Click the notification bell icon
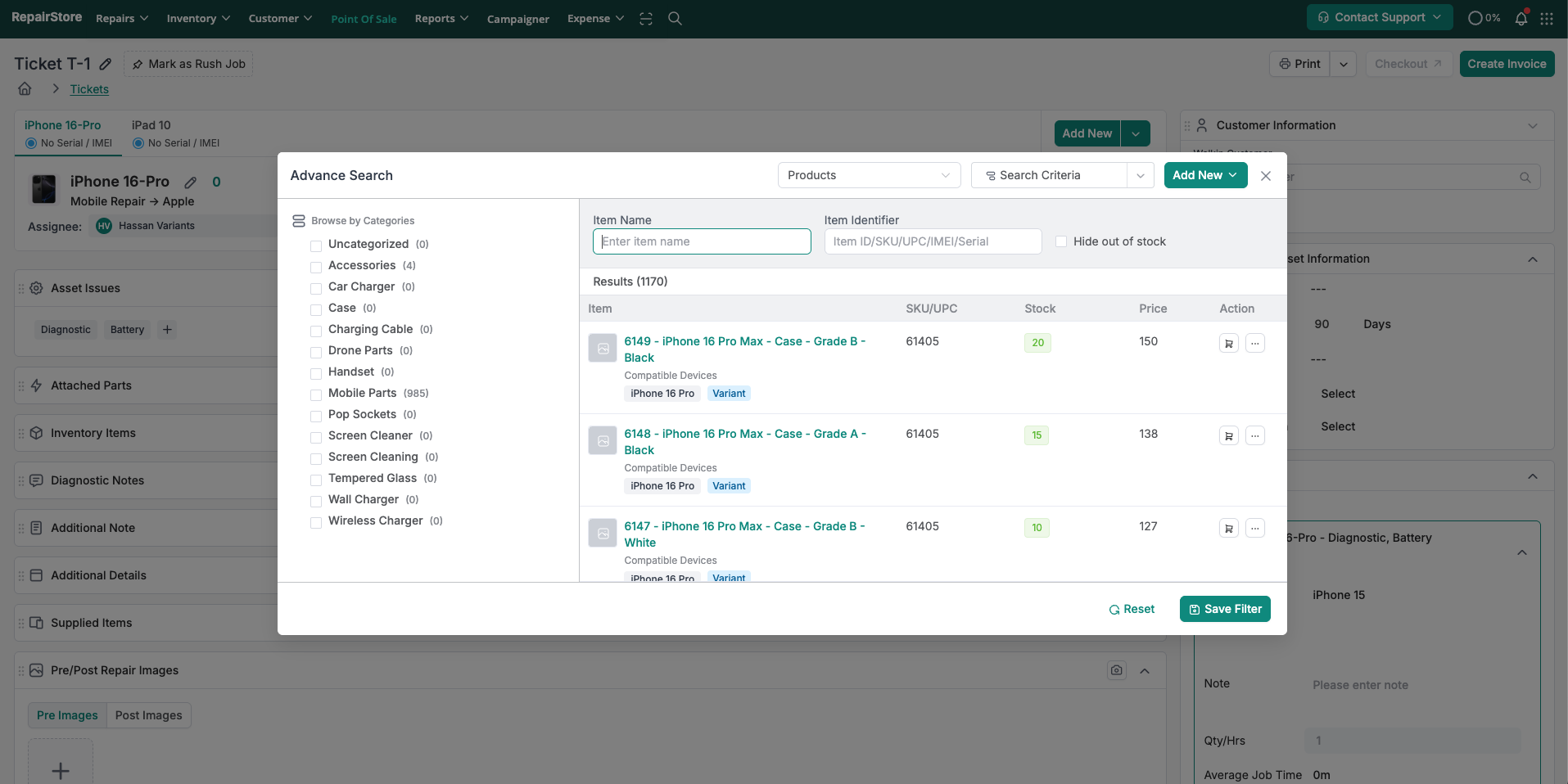Image resolution: width=1568 pixels, height=784 pixels. 1521,18
